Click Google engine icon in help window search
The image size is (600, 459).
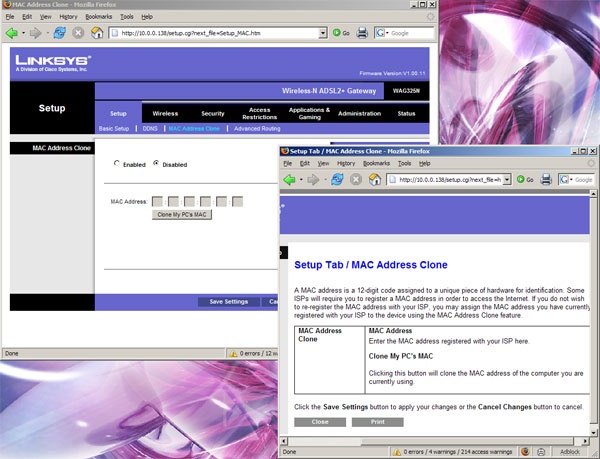pos(564,179)
